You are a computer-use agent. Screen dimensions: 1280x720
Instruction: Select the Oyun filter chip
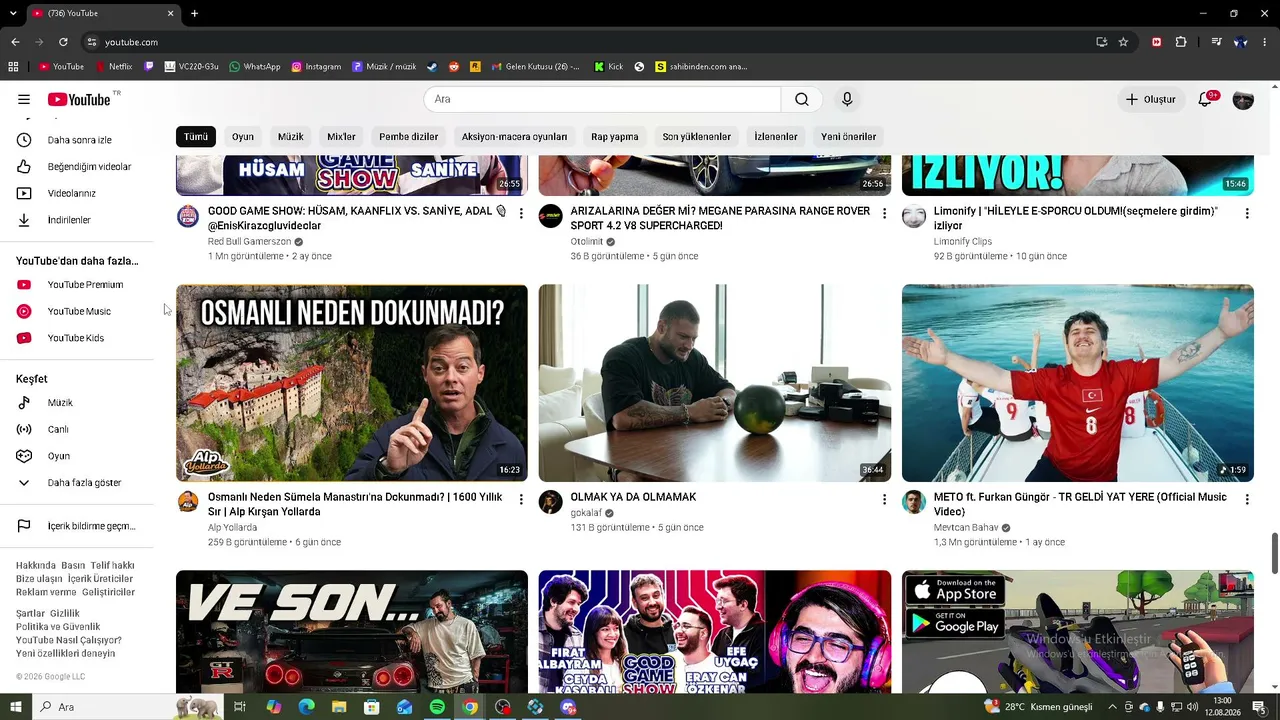click(243, 137)
